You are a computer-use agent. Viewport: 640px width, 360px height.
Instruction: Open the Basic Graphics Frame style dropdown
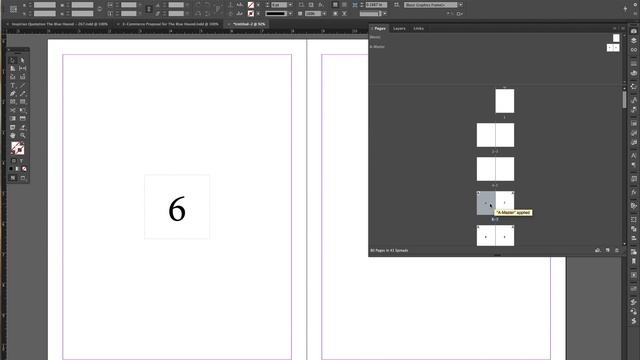[461, 5]
